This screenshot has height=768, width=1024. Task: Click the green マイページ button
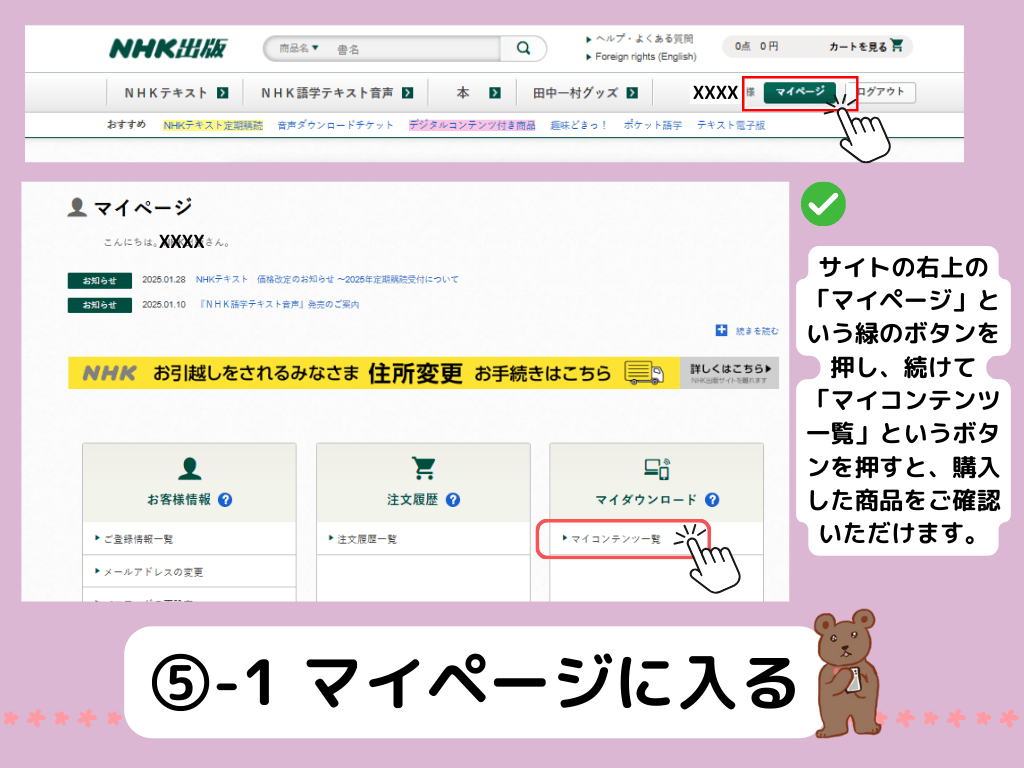tap(799, 92)
